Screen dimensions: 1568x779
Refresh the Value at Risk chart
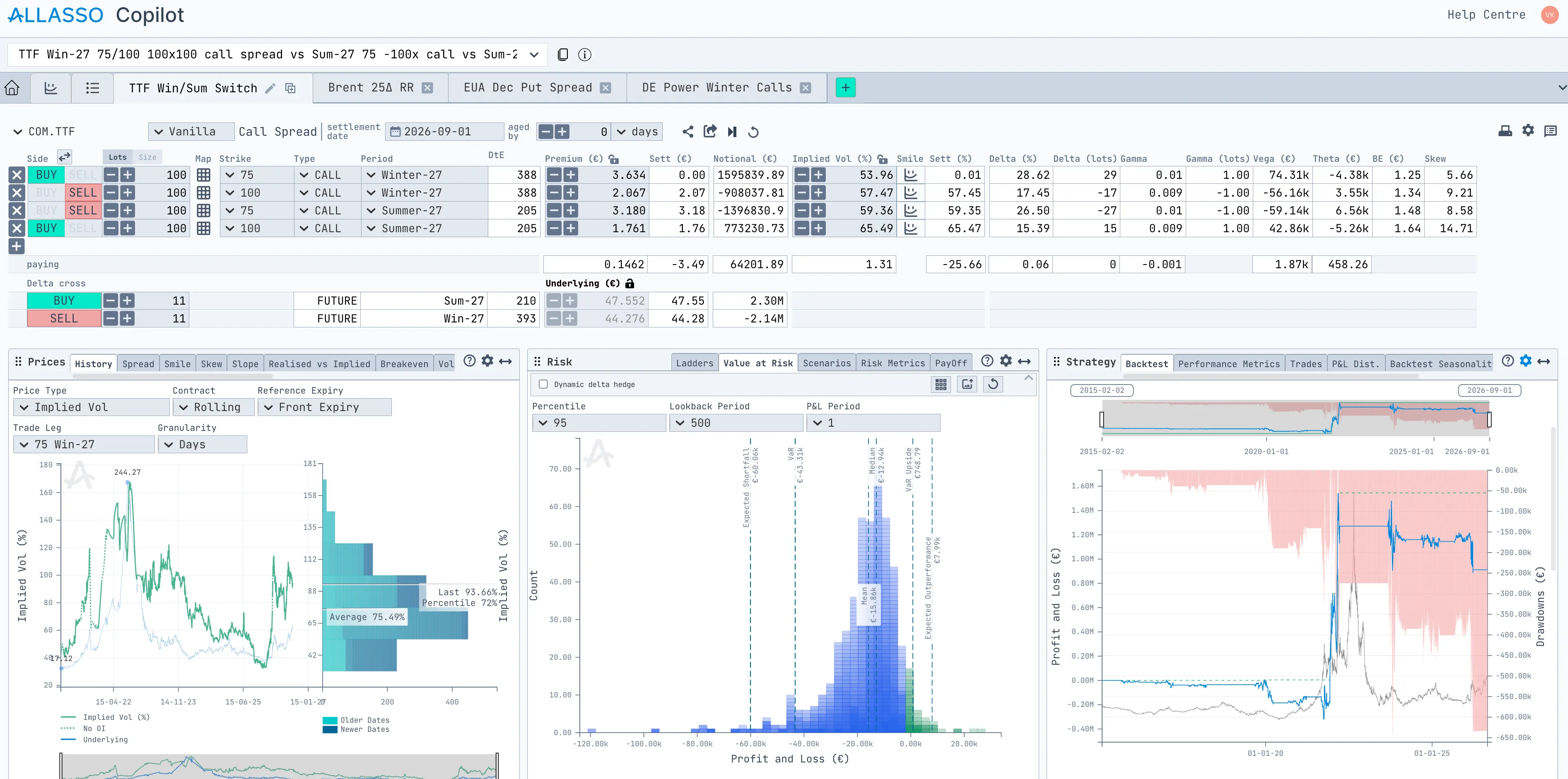pos(993,385)
